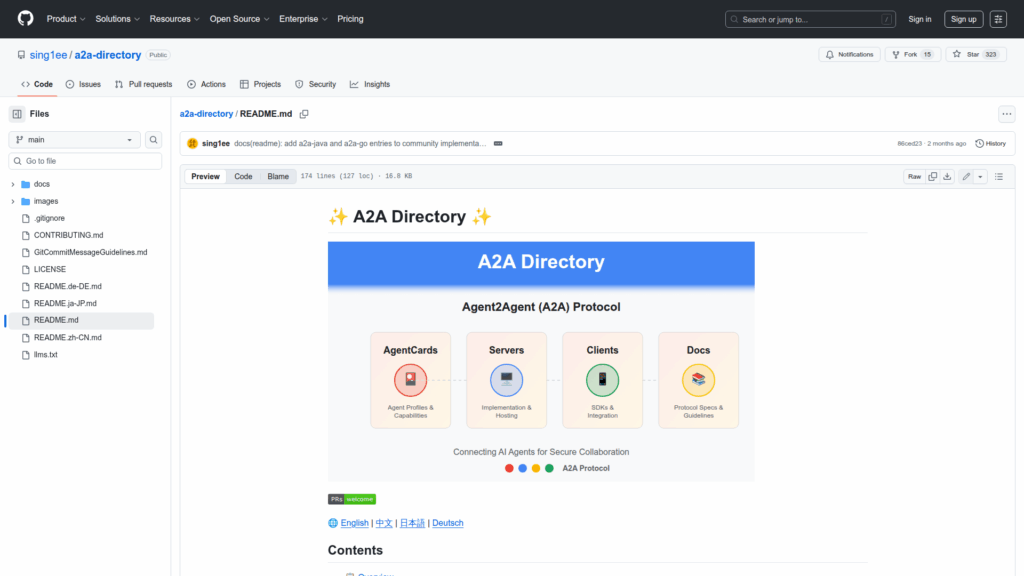This screenshot has height=576, width=1024.
Task: Click the pencil edit file icon
Action: pyautogui.click(x=965, y=176)
